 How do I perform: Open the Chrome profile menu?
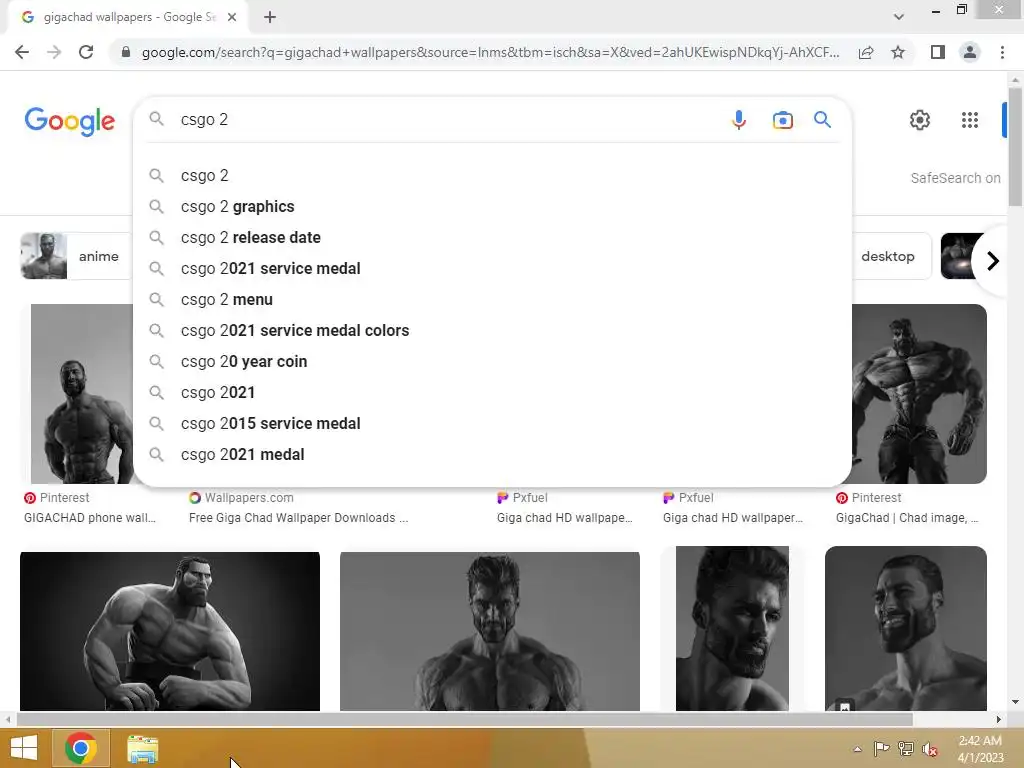click(x=970, y=52)
